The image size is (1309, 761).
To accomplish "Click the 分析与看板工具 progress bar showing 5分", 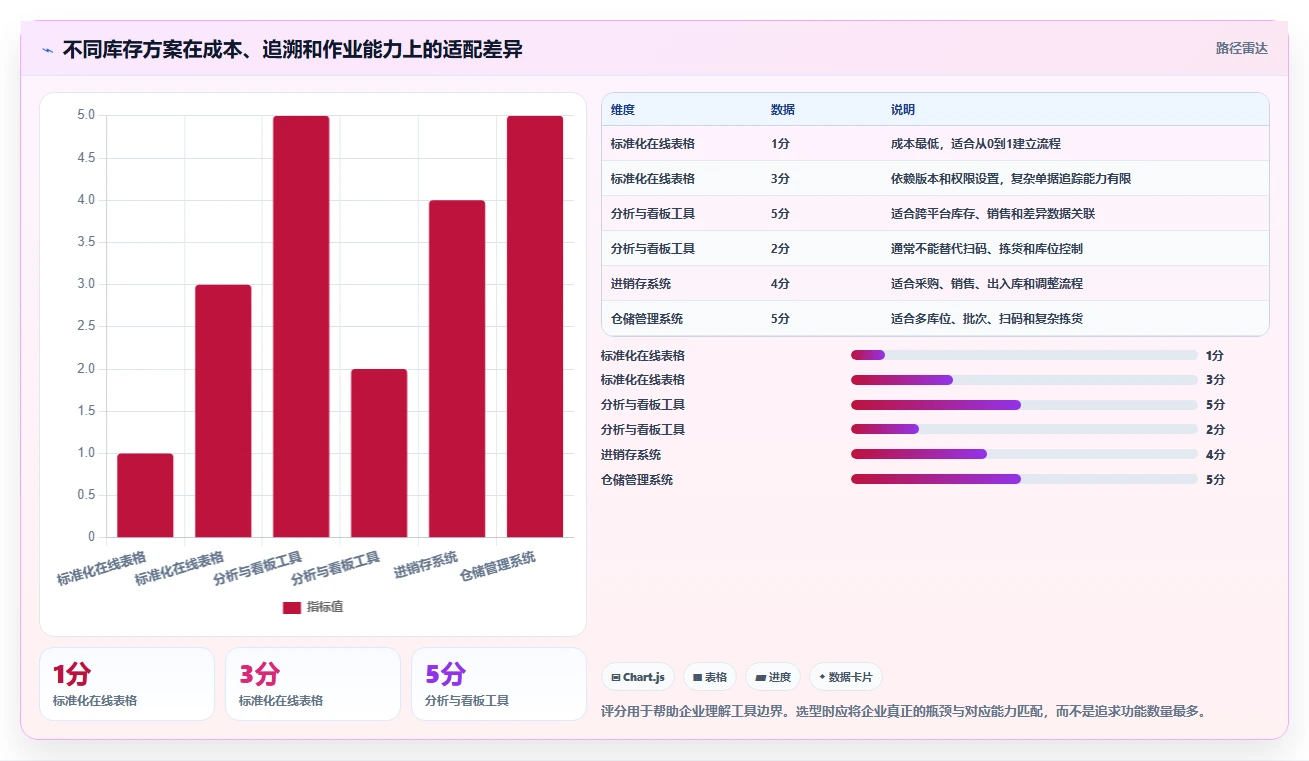I will pos(1024,405).
